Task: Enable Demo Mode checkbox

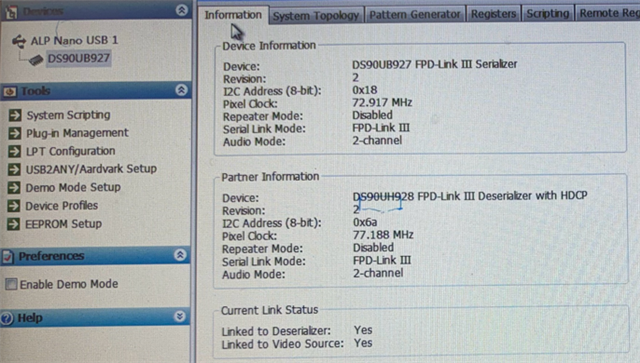Action: 11,284
